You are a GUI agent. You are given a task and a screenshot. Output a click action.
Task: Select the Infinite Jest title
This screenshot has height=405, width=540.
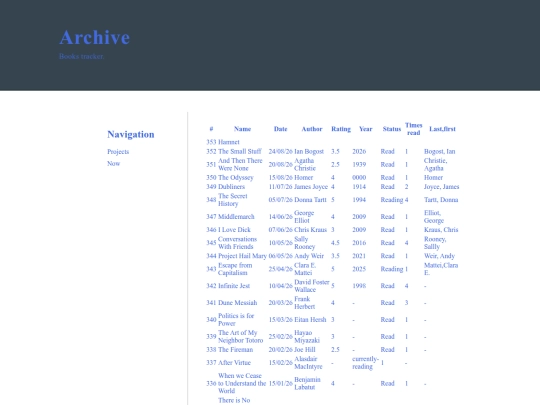(x=234, y=286)
